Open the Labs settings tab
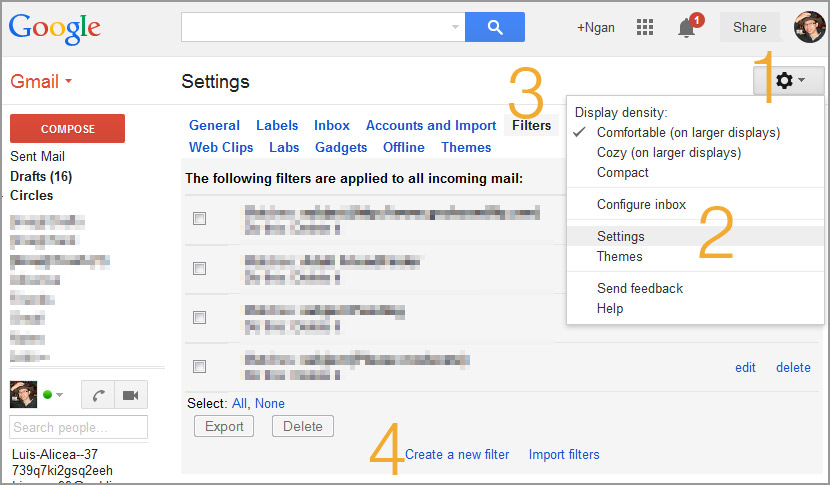This screenshot has width=830, height=485. [284, 147]
